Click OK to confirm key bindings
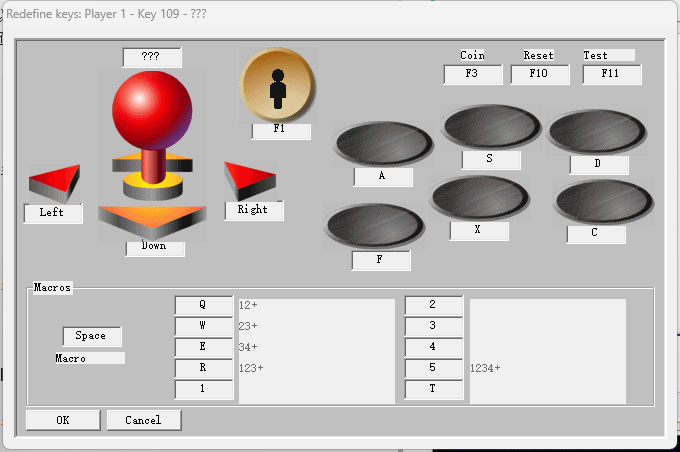This screenshot has height=452, width=680. click(x=63, y=420)
